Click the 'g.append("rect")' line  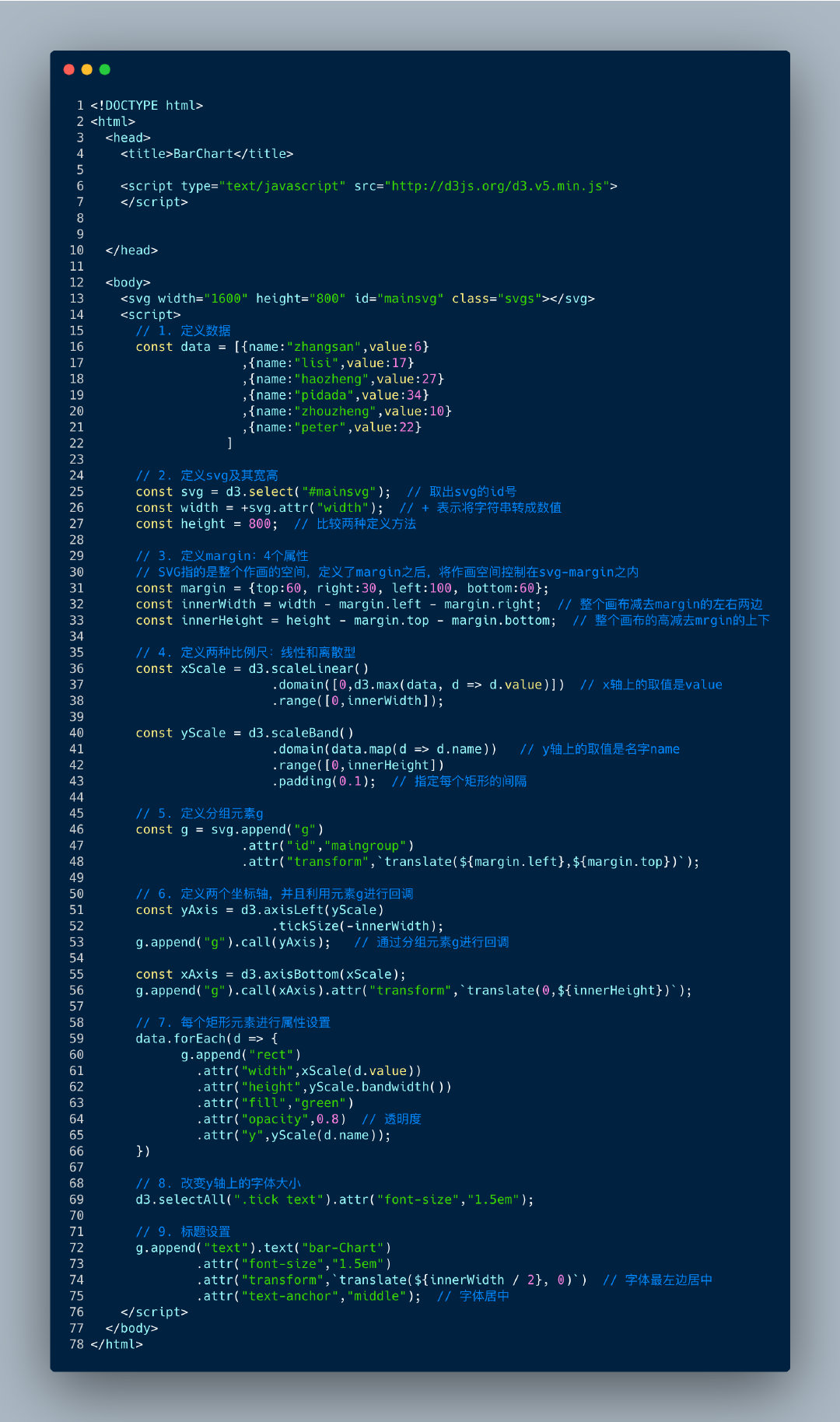coord(241,1054)
